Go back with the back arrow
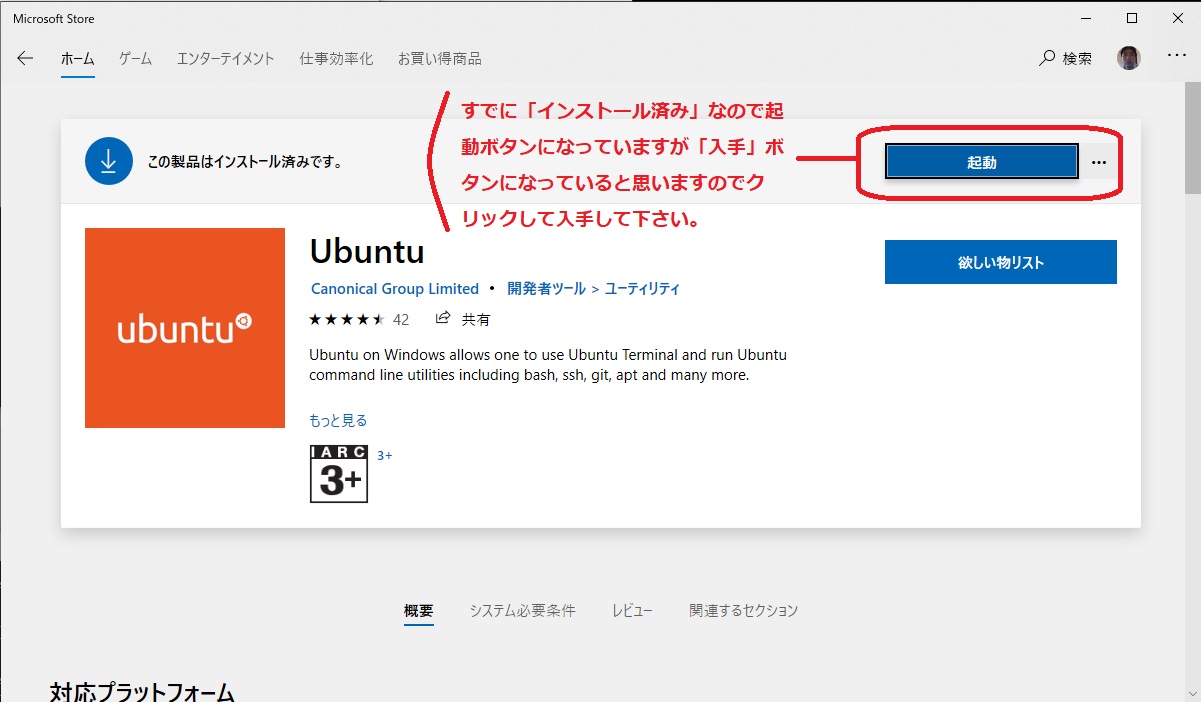This screenshot has width=1201, height=702. [25, 58]
